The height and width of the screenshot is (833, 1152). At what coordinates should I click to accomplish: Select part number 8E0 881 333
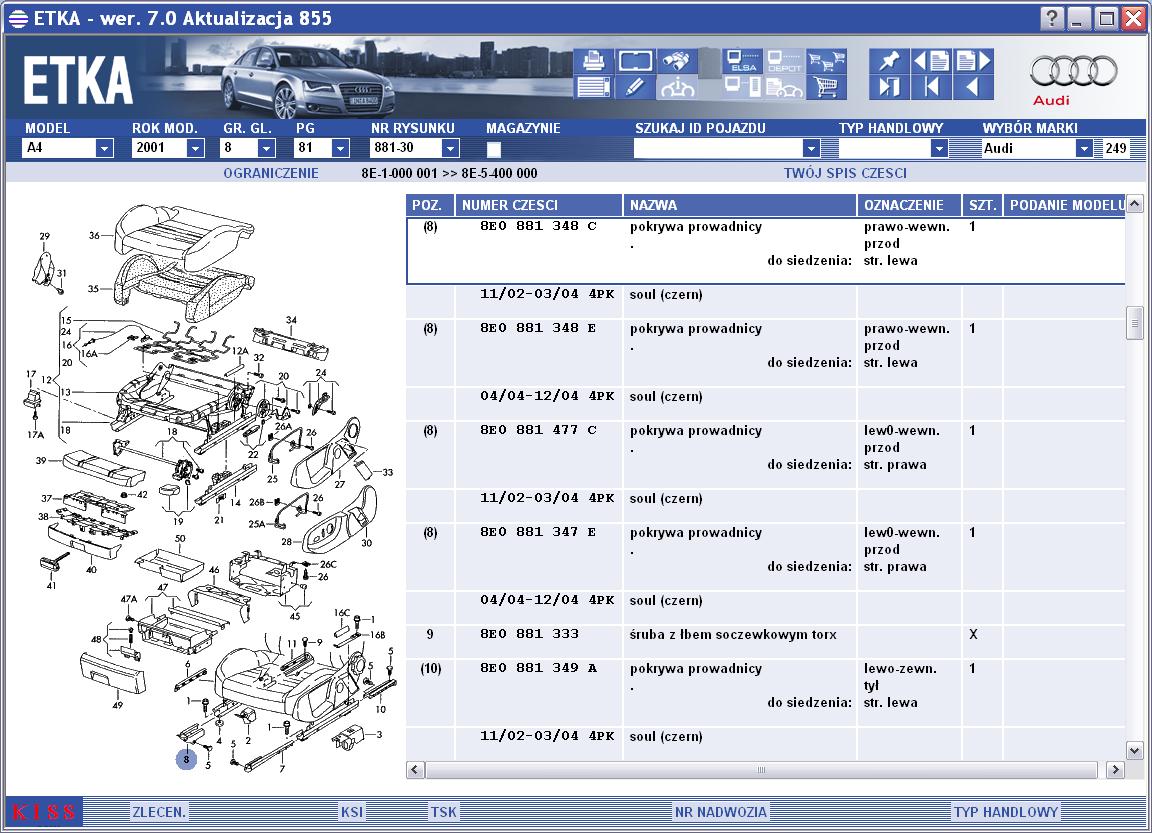(x=529, y=634)
